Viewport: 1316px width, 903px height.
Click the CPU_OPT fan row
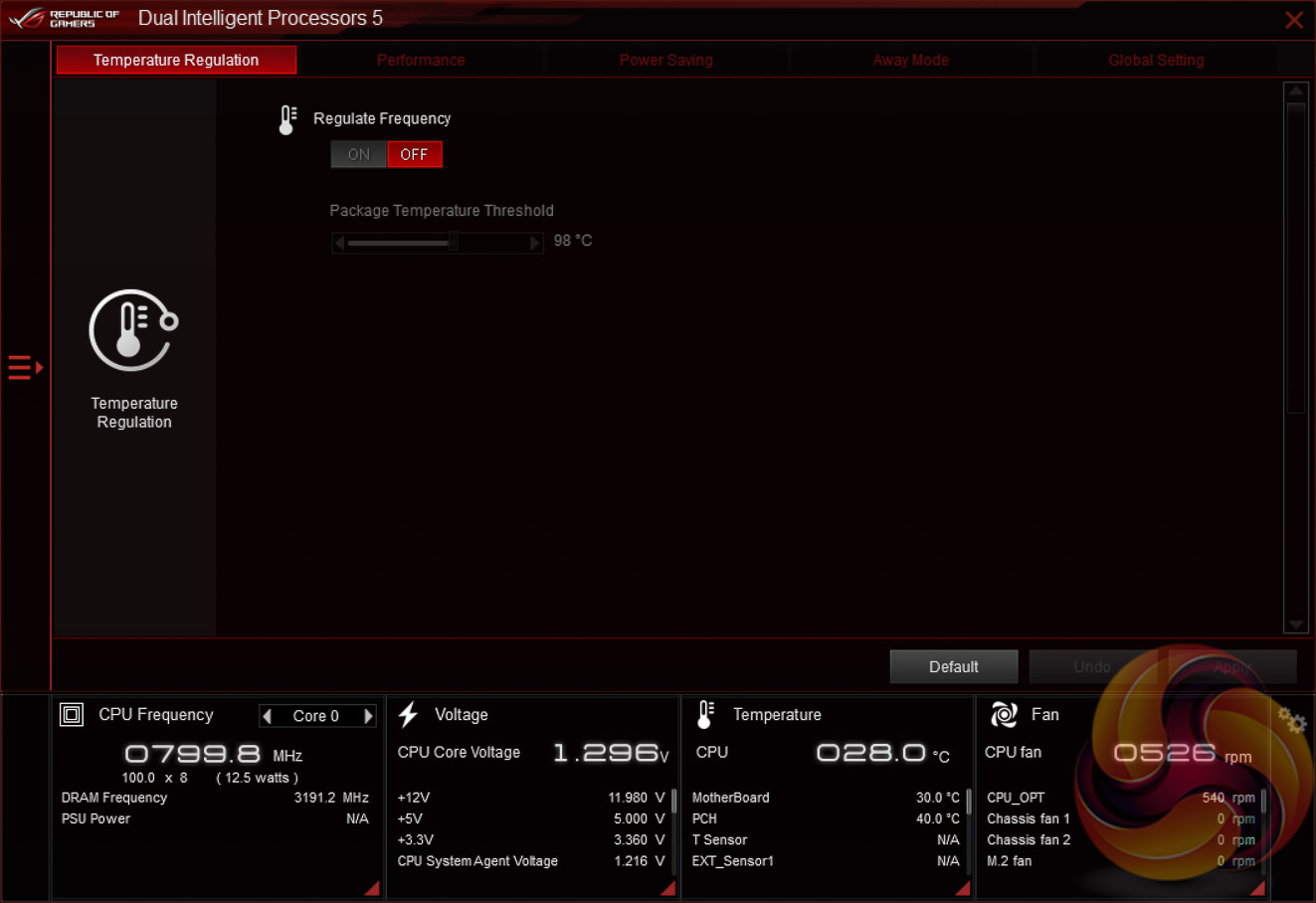point(1121,798)
